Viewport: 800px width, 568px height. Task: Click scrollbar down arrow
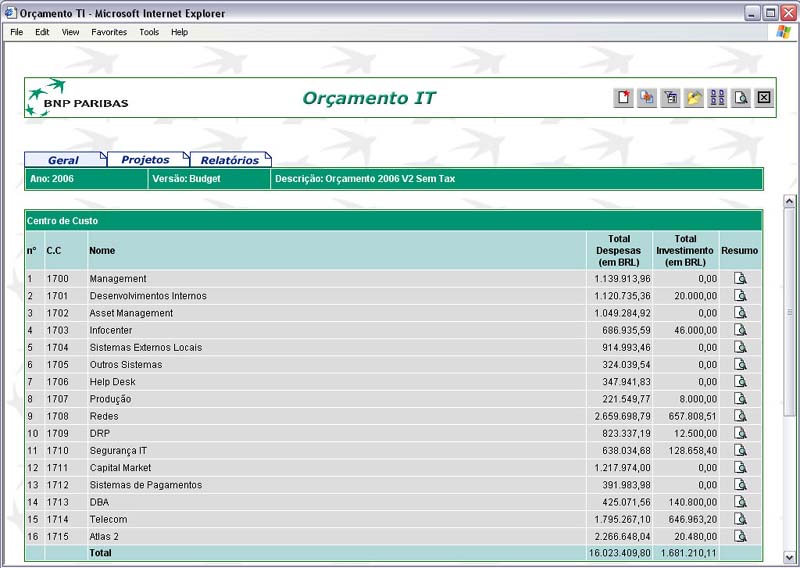(x=789, y=557)
